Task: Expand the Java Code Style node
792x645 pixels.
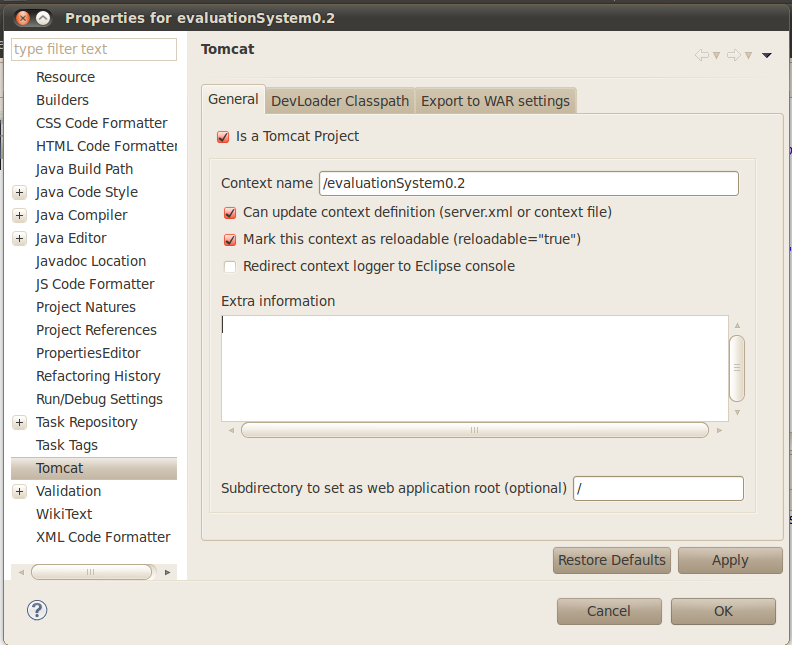Action: pos(19,192)
